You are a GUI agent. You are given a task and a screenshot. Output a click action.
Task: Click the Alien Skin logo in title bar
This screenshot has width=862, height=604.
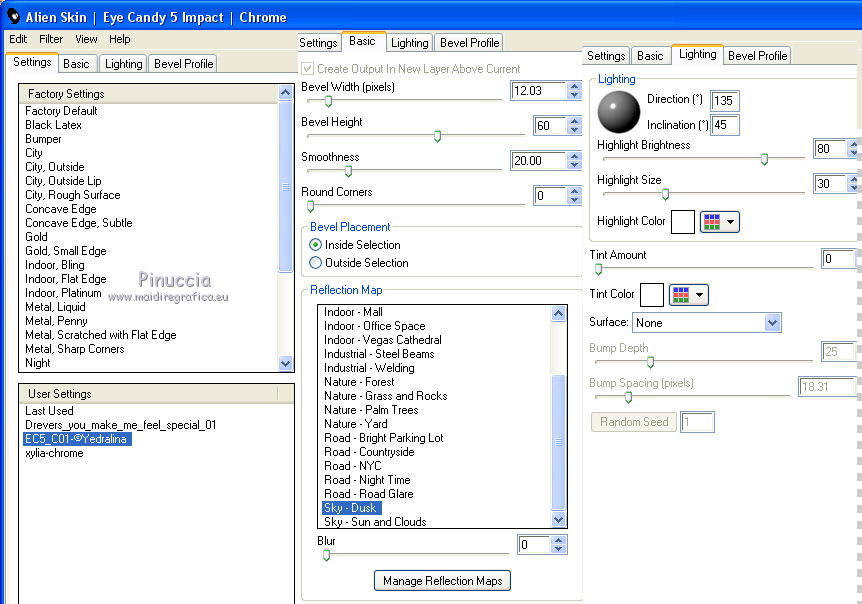(13, 16)
